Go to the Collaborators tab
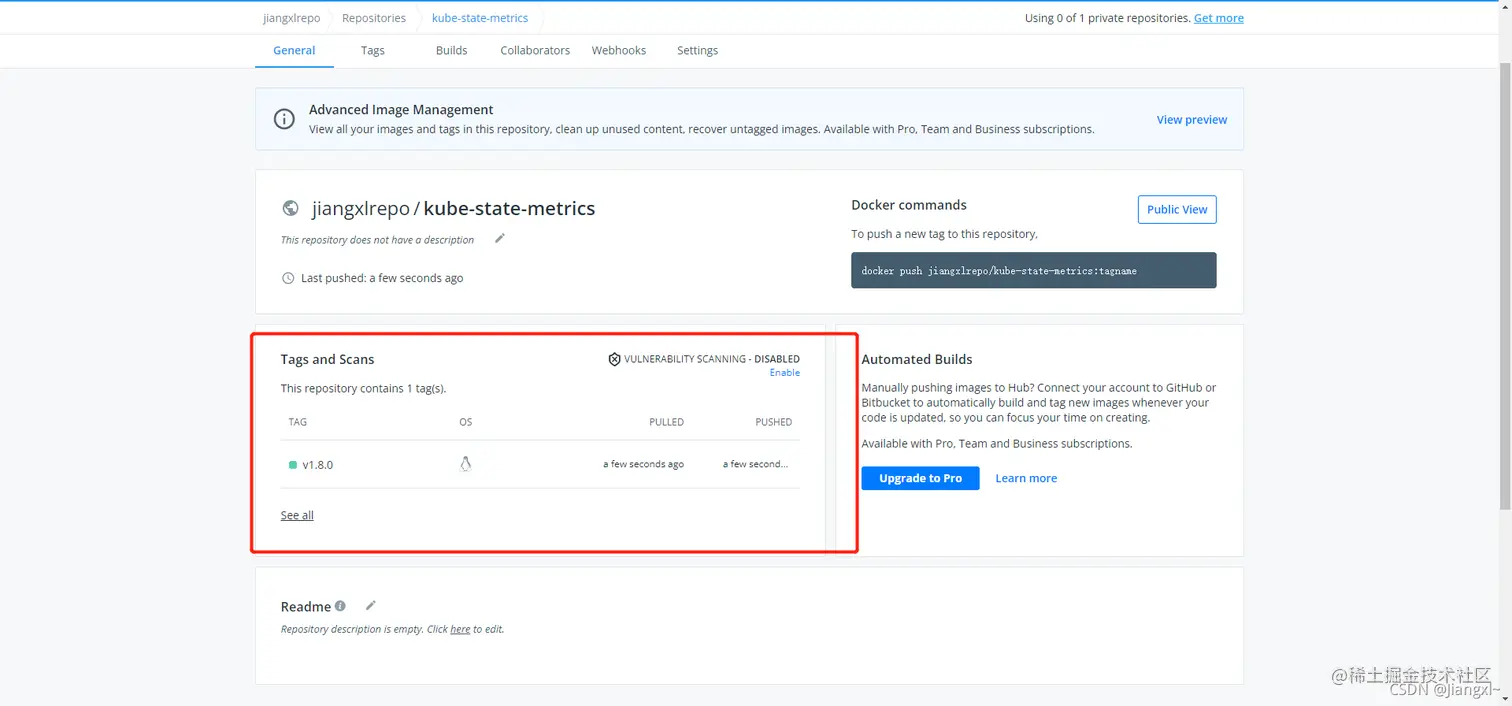 [x=535, y=50]
